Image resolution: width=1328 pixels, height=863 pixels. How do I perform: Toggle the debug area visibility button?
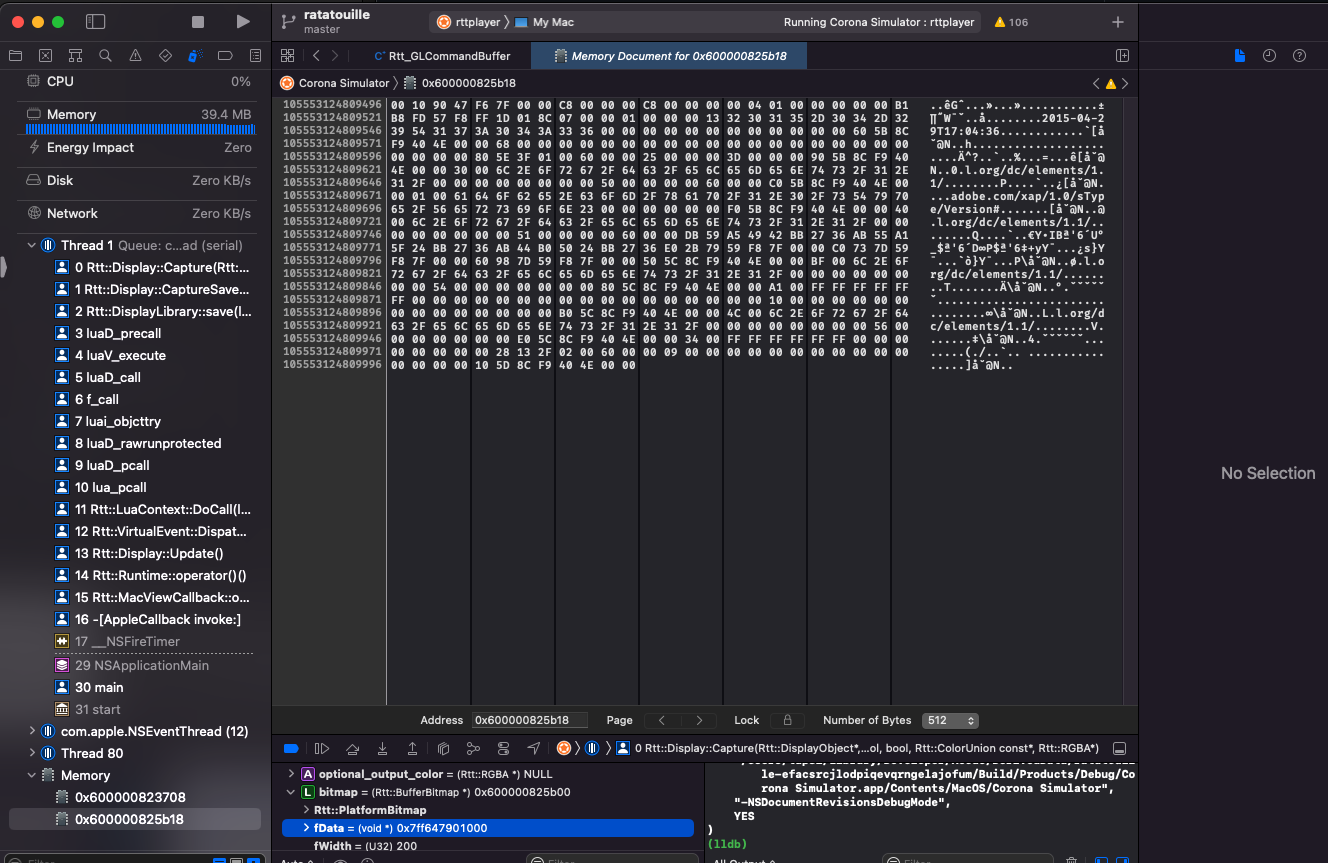tap(291, 747)
